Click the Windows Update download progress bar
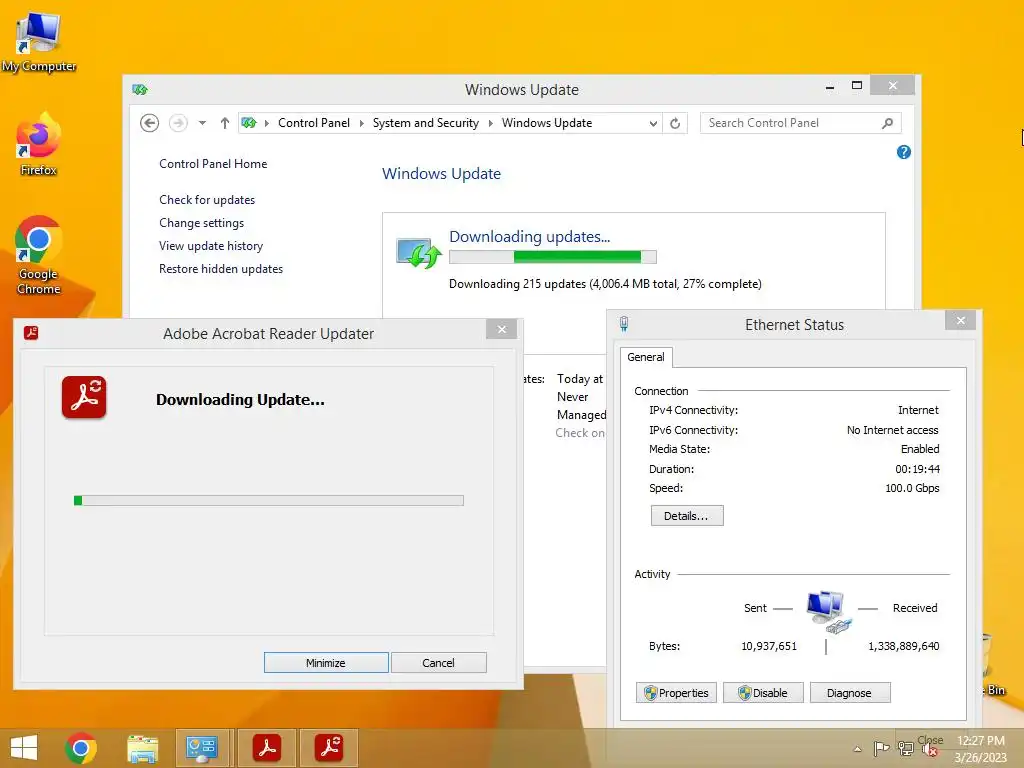The height and width of the screenshot is (768, 1024). 552,257
